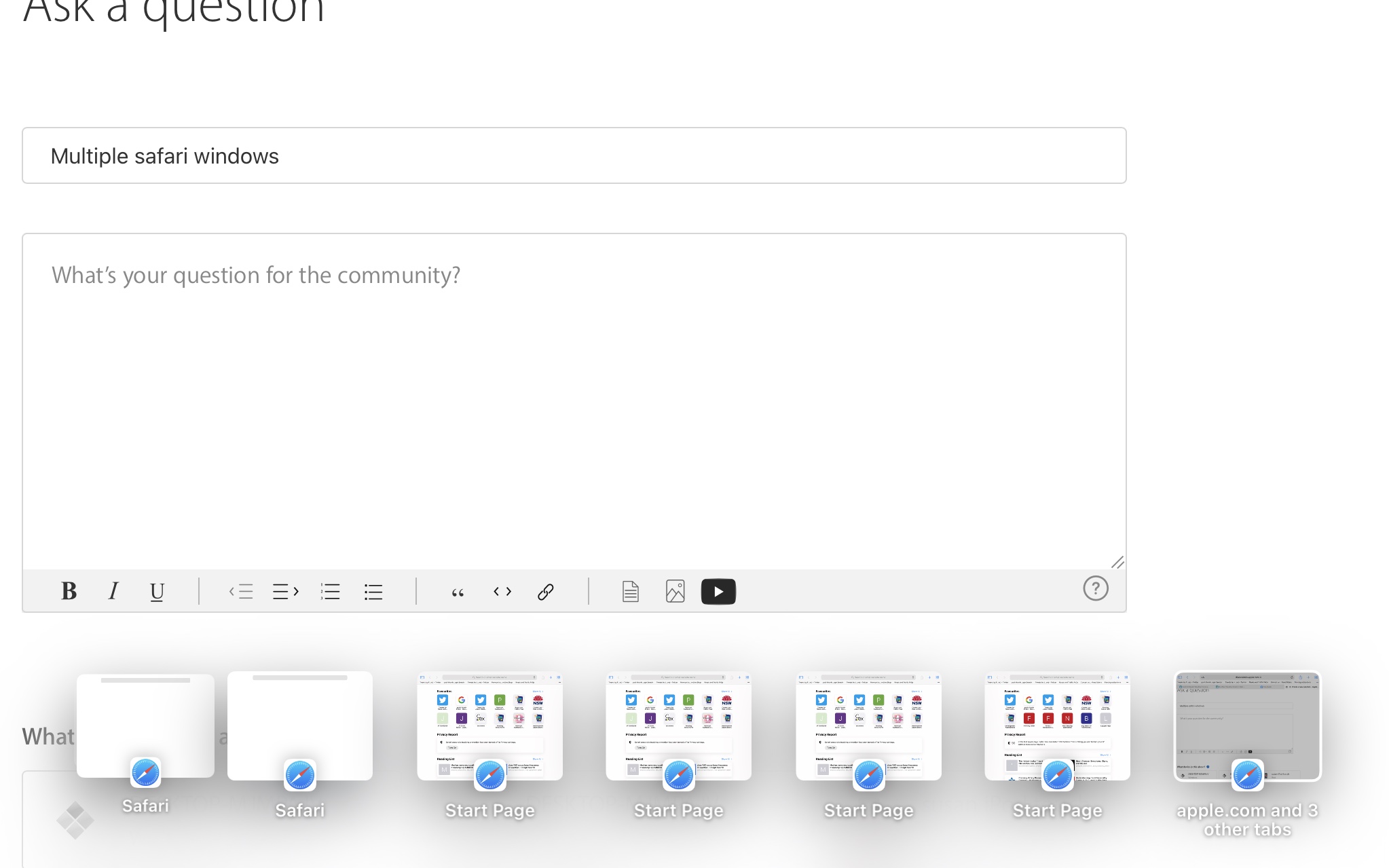The image size is (1389, 868).
Task: Insert code snippet formatting
Action: [x=502, y=592]
